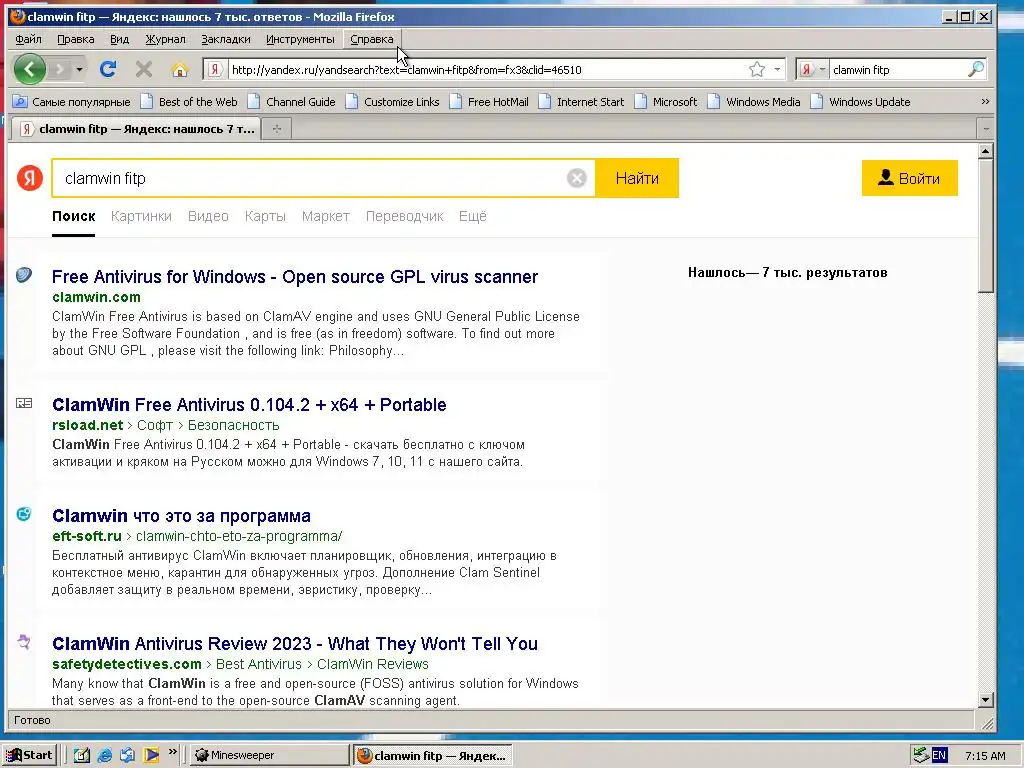Open ClamWin Free Antivirus 0.104.2 Portable link
Screen dimensions: 1024x768
249,405
